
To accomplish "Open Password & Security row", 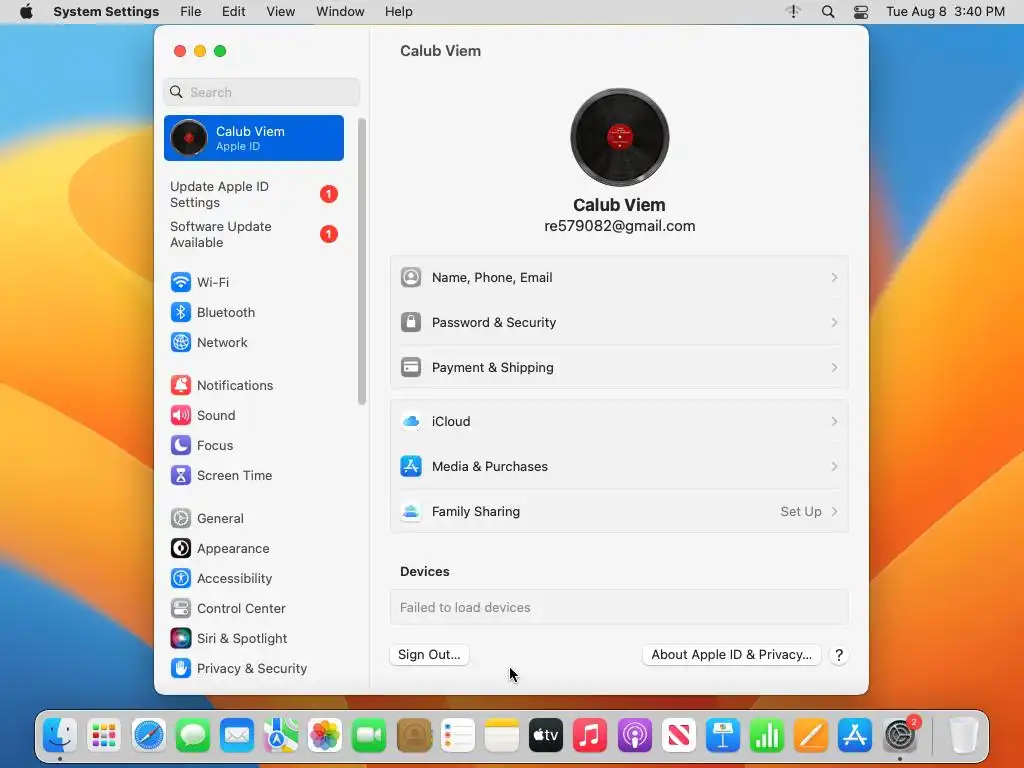I will [x=619, y=323].
